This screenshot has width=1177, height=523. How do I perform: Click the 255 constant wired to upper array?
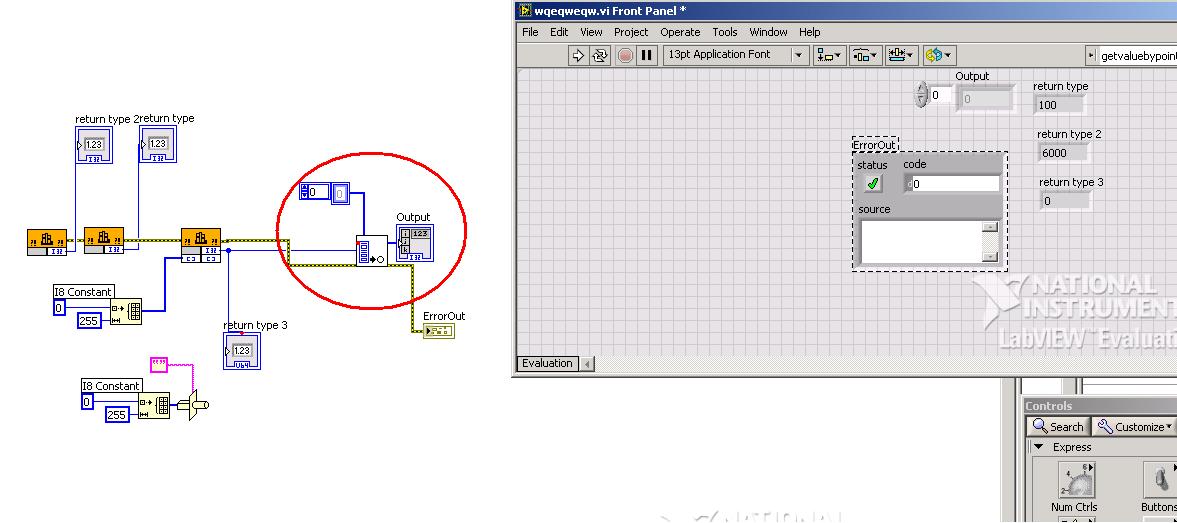pyautogui.click(x=89, y=321)
